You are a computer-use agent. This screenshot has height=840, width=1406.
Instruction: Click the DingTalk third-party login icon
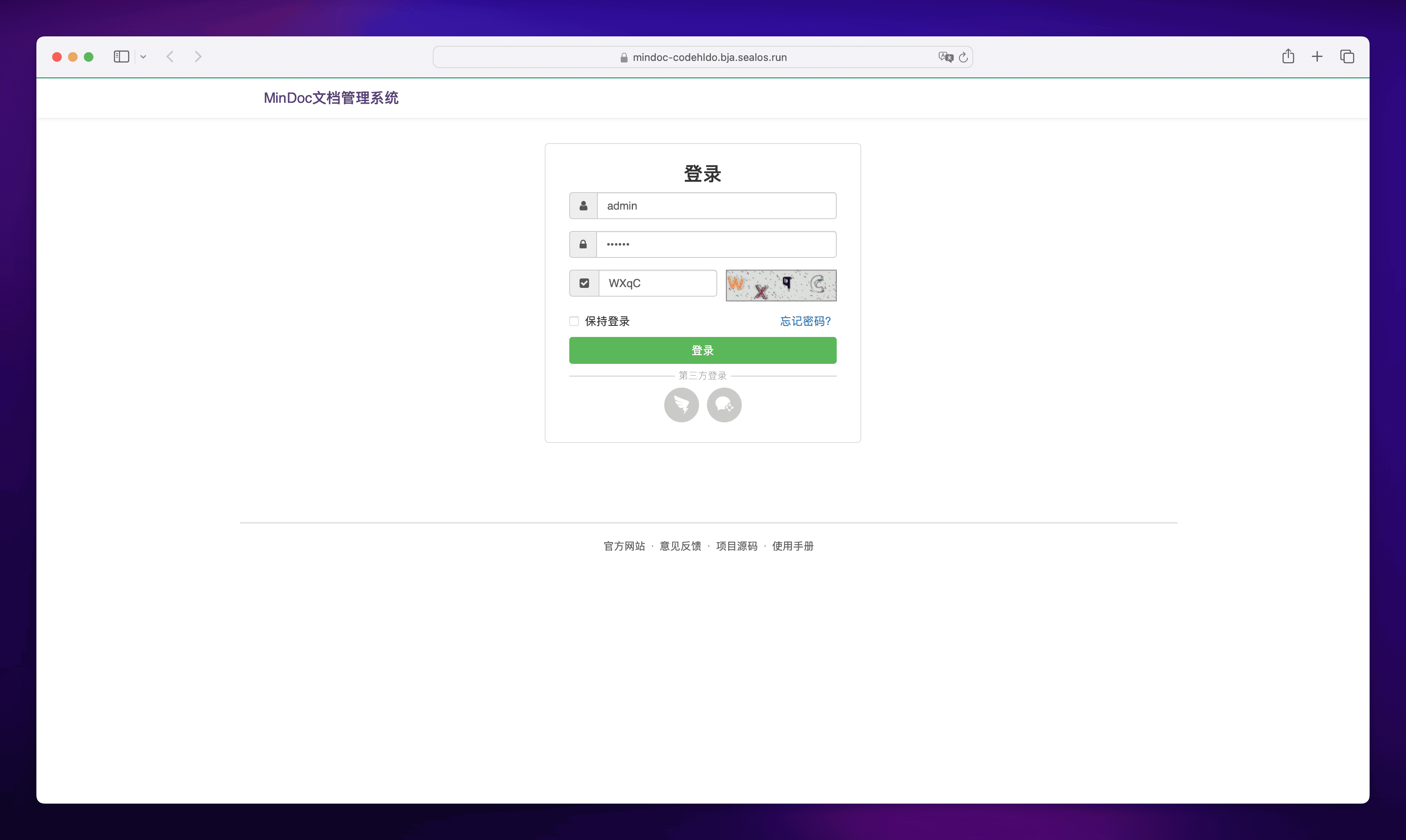point(681,405)
